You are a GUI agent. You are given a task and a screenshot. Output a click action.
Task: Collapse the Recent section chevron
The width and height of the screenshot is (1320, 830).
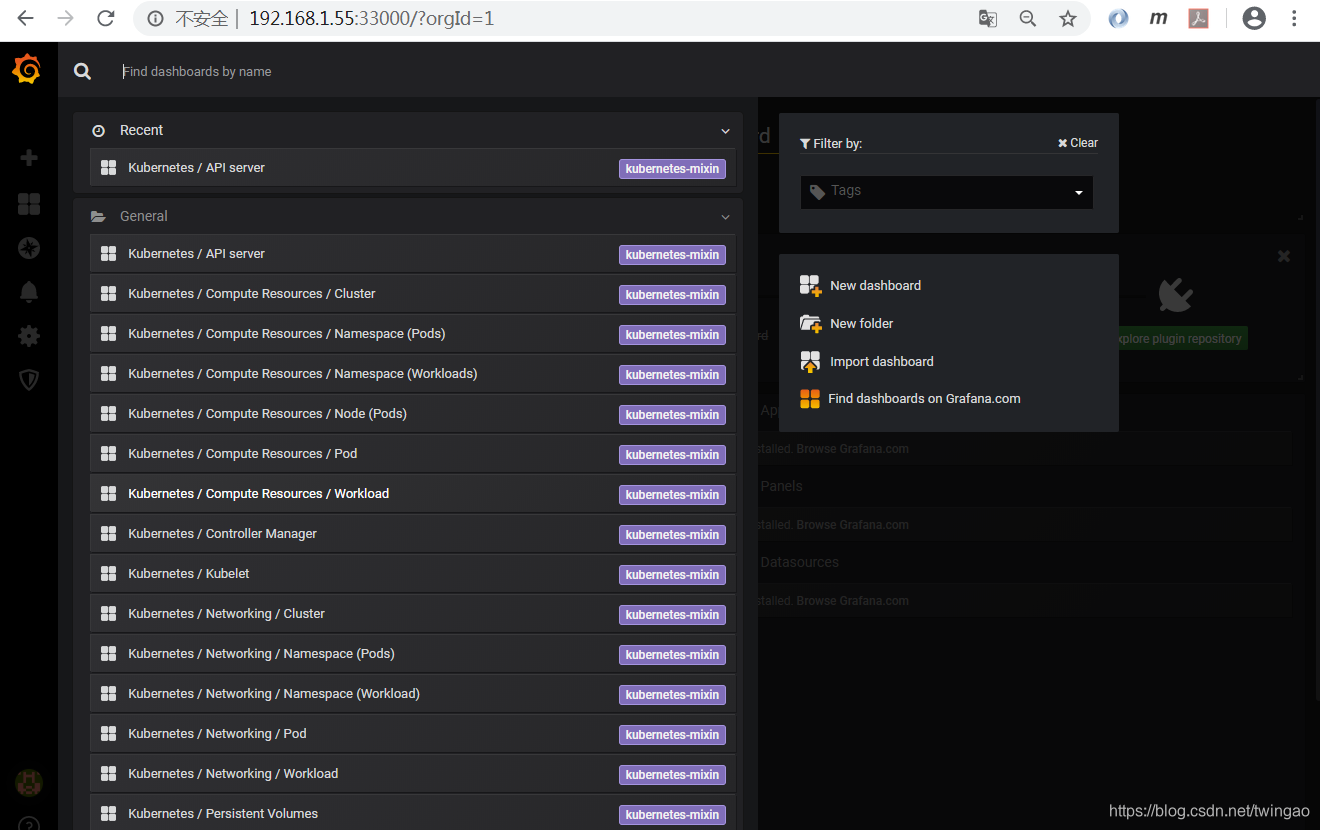(726, 131)
